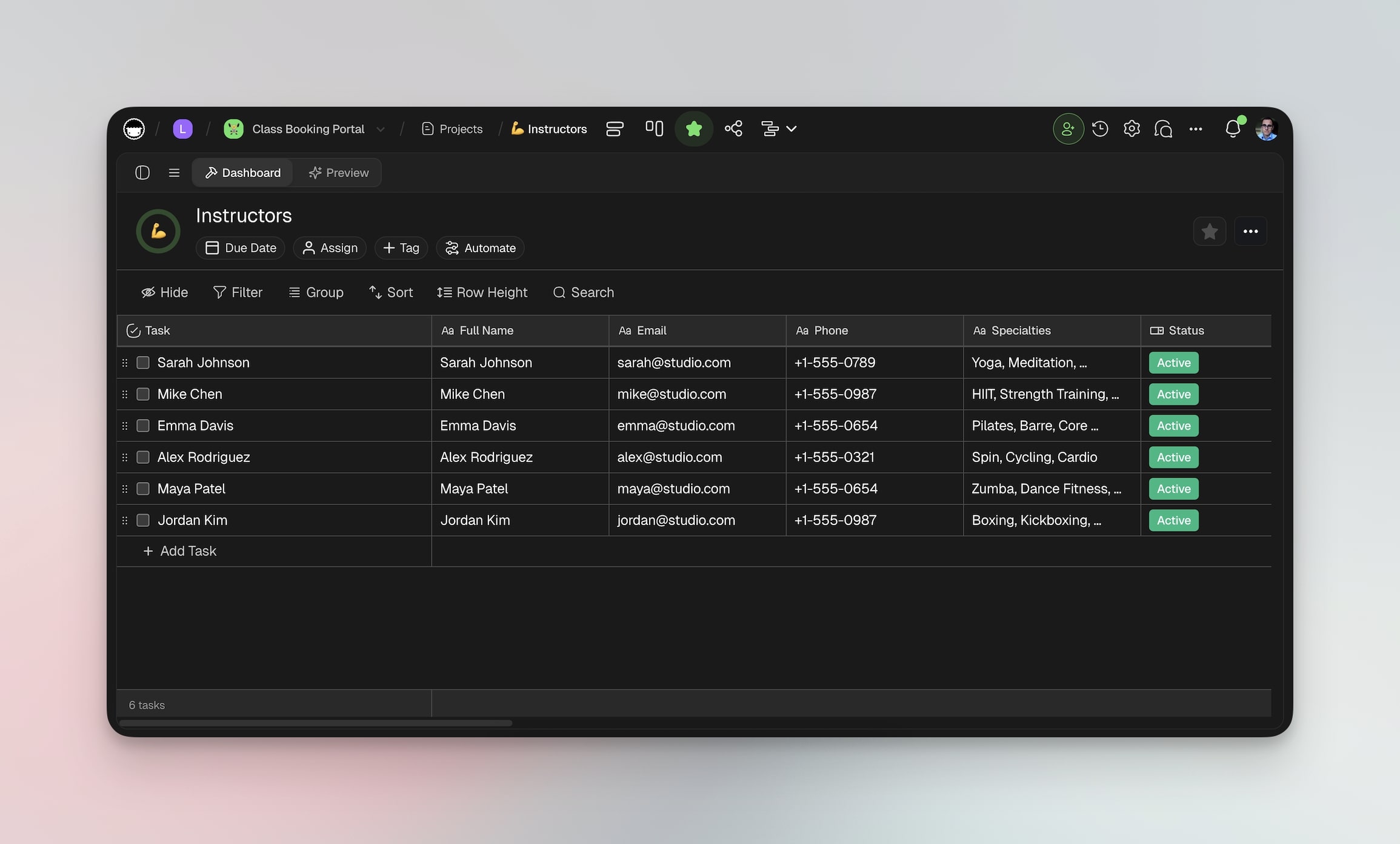Toggle the sidebar with the panel icon

[142, 173]
